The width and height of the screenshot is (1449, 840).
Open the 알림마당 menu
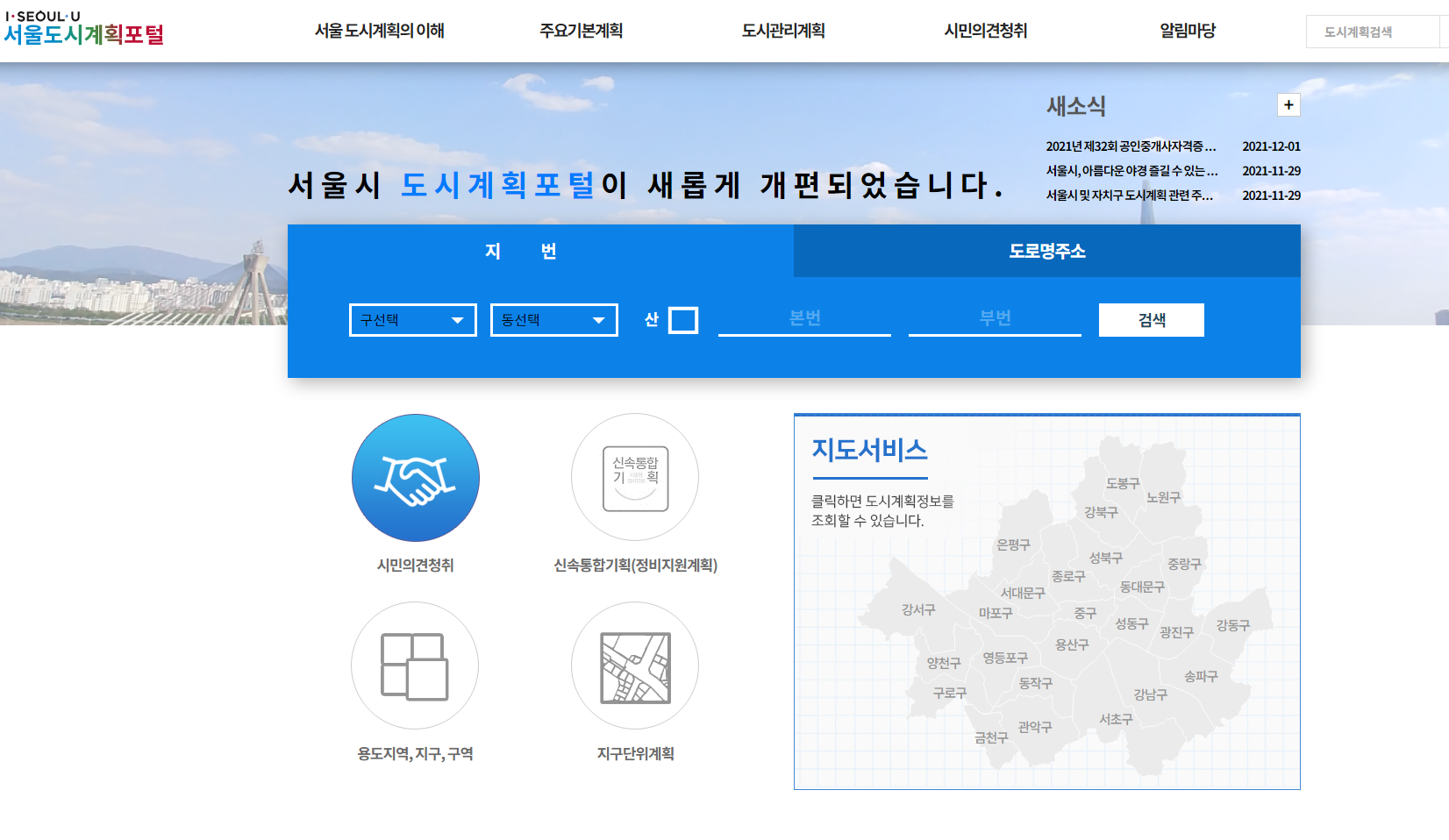1188,31
